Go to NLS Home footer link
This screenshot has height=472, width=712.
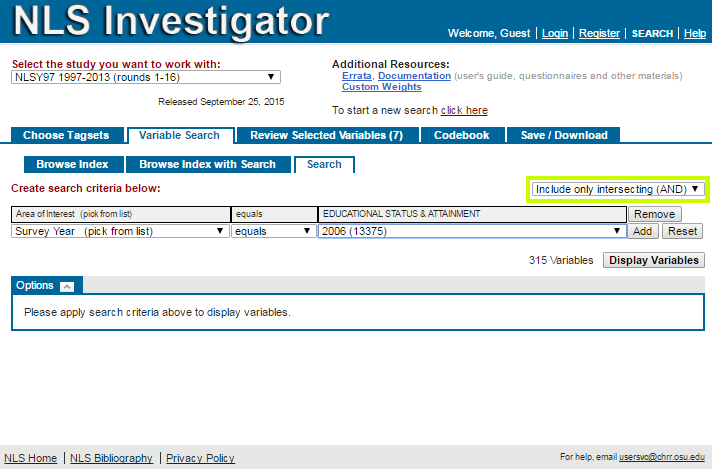pos(30,458)
